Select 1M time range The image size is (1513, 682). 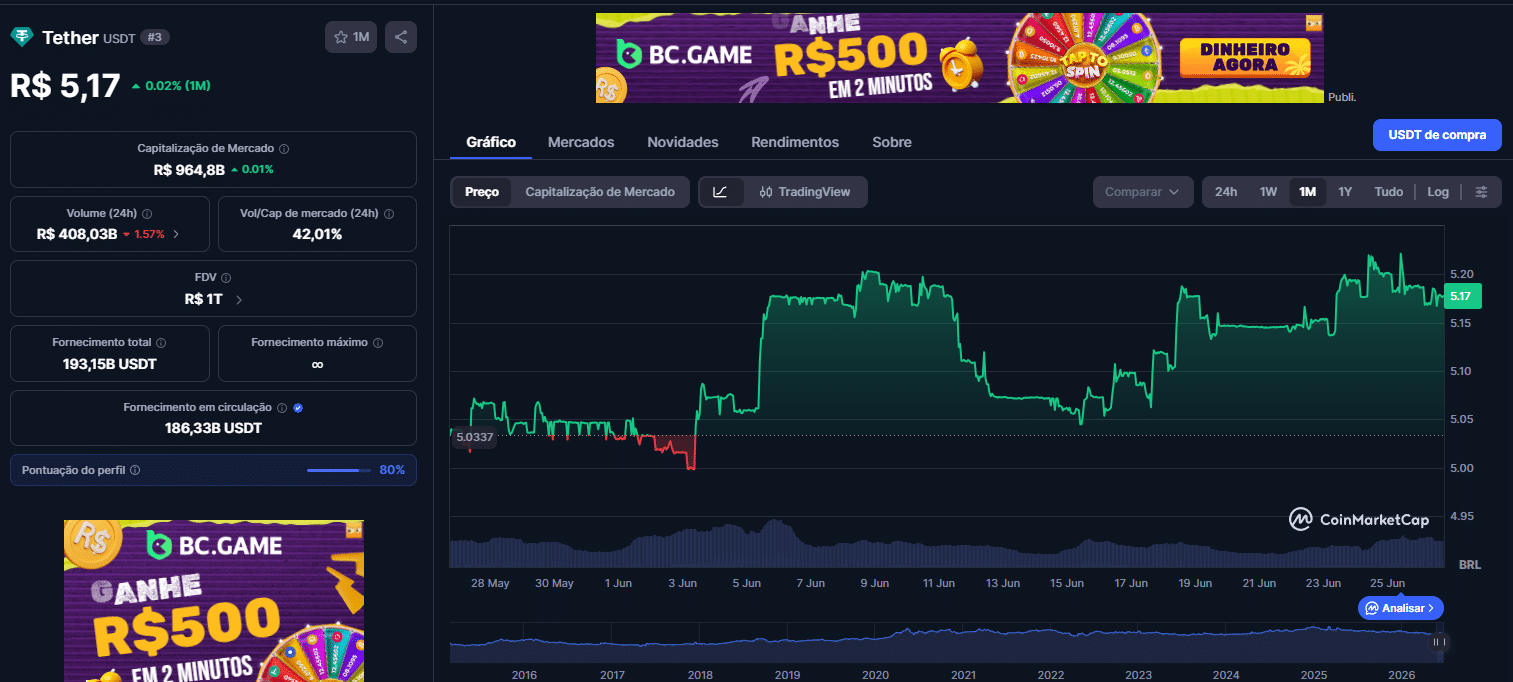[x=1307, y=192]
